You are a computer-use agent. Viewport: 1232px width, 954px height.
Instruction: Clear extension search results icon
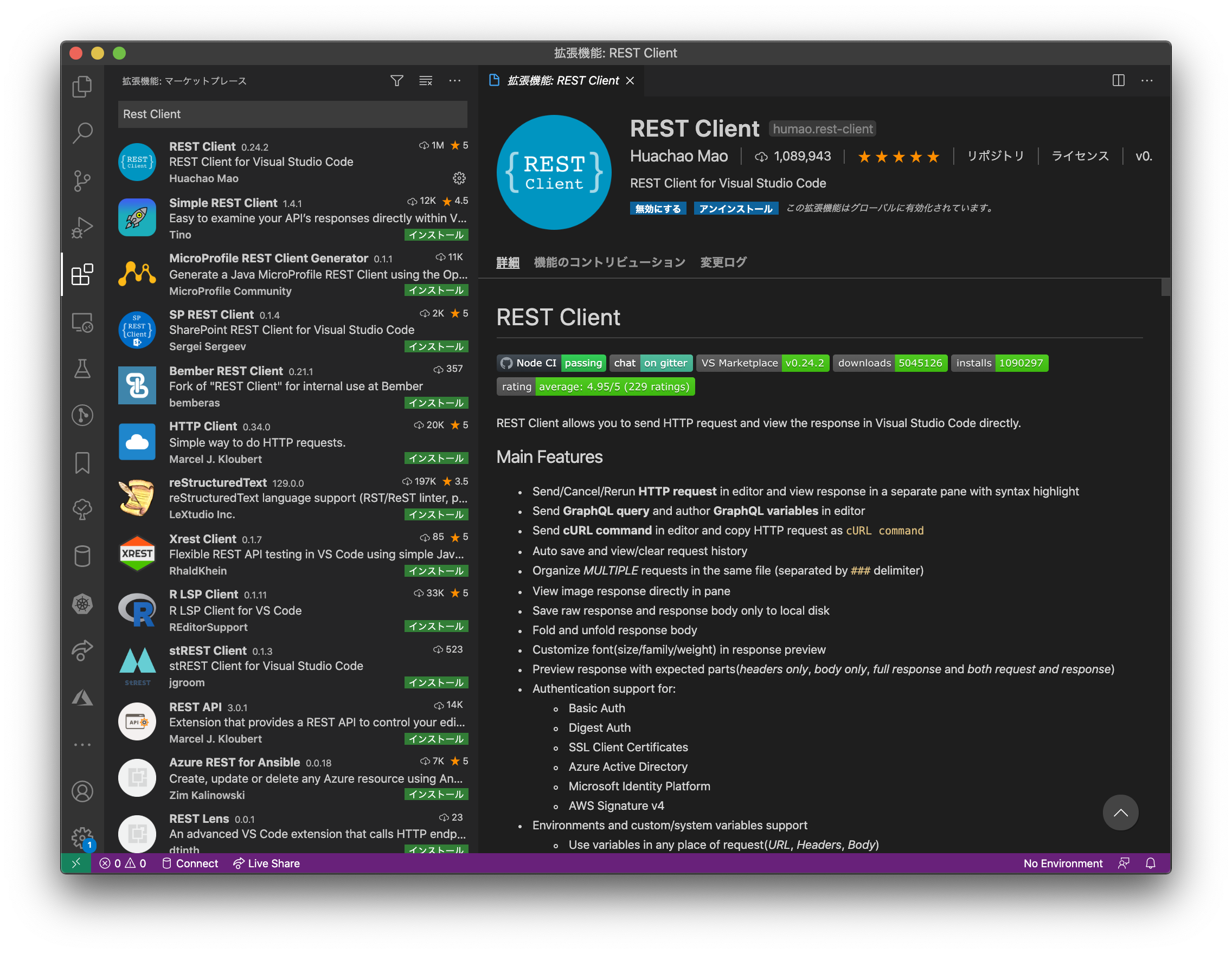pos(426,81)
